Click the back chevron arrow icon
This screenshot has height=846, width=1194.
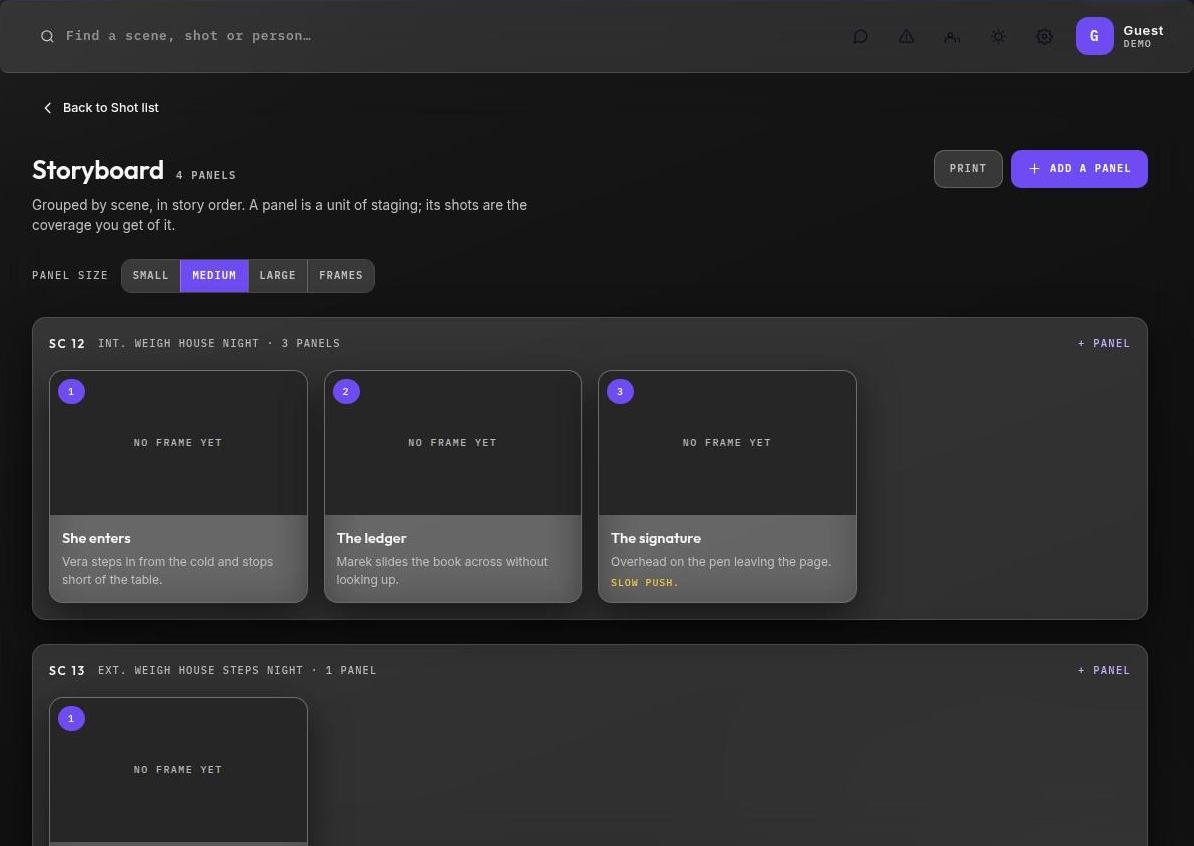[x=47, y=108]
